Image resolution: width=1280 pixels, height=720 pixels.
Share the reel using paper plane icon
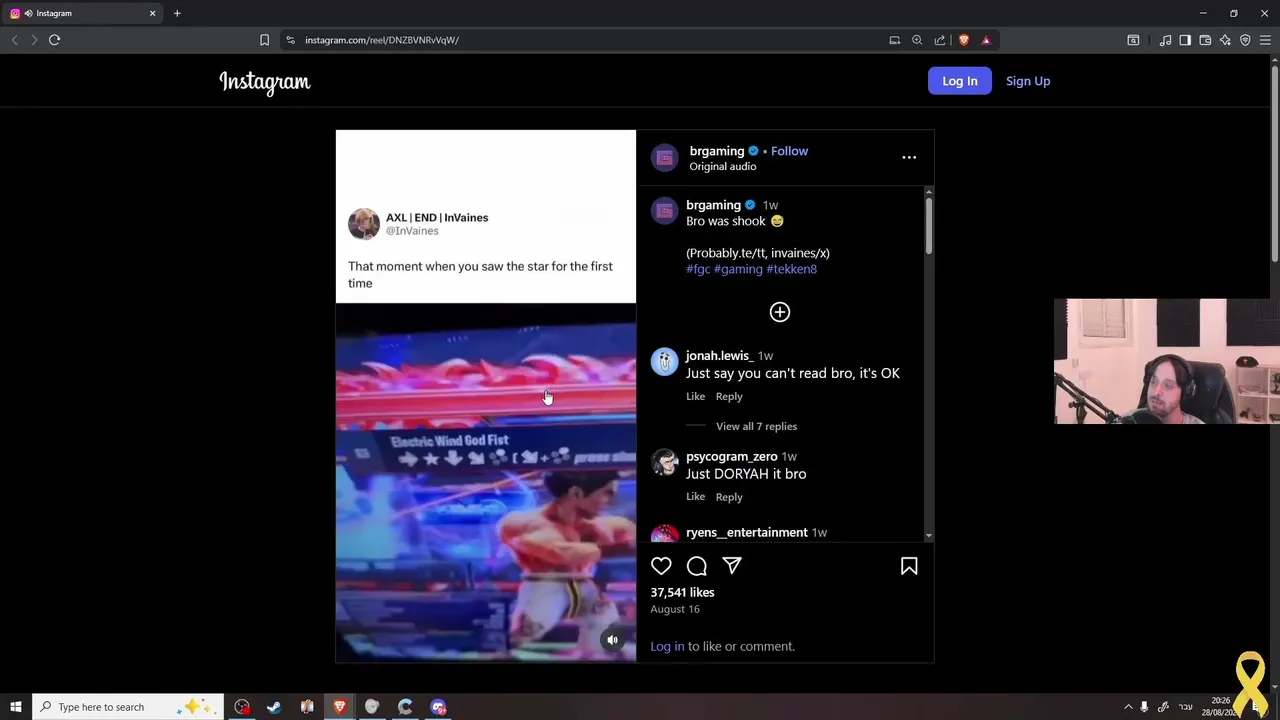click(x=732, y=566)
